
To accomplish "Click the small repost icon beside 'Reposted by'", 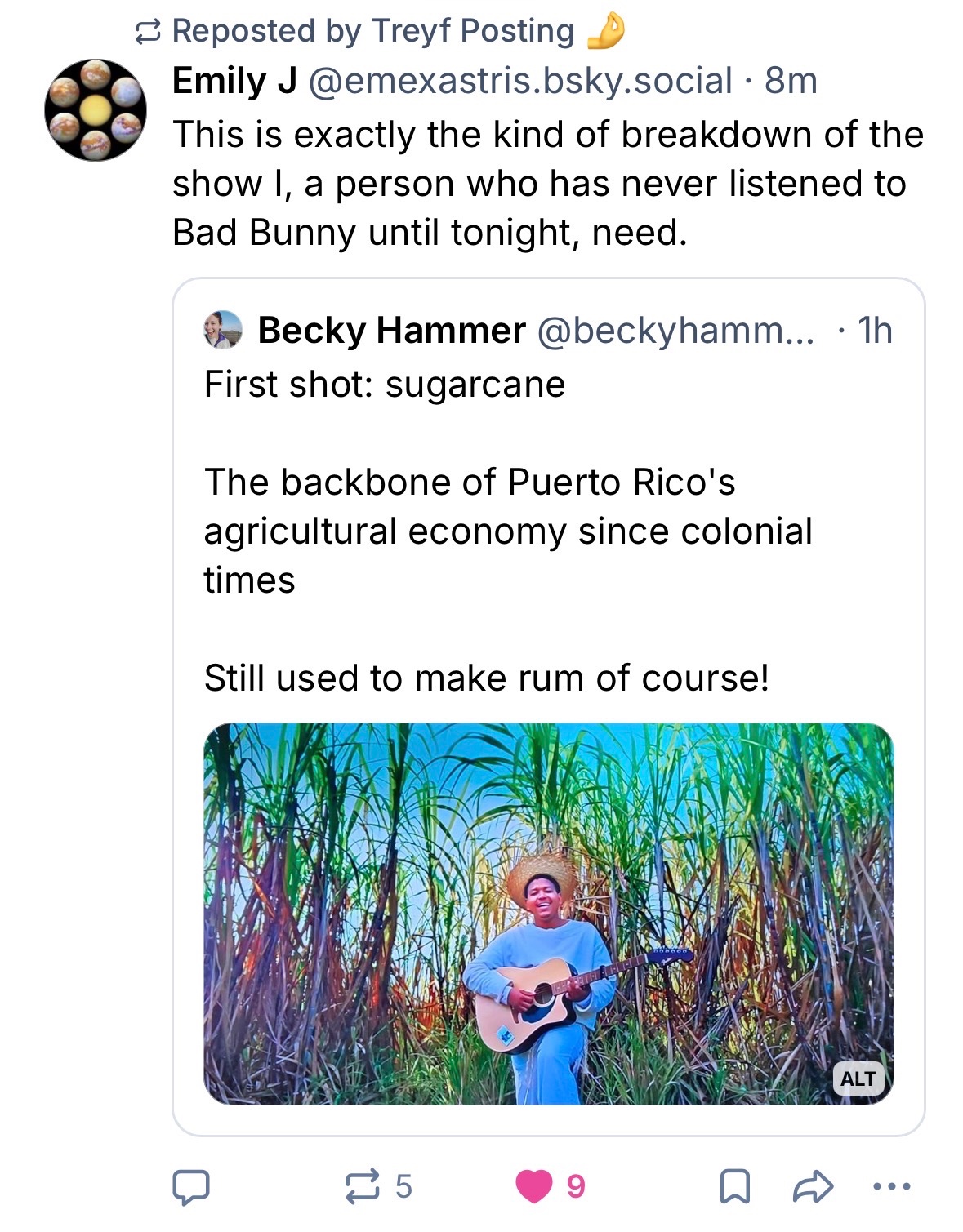I will pyautogui.click(x=146, y=32).
